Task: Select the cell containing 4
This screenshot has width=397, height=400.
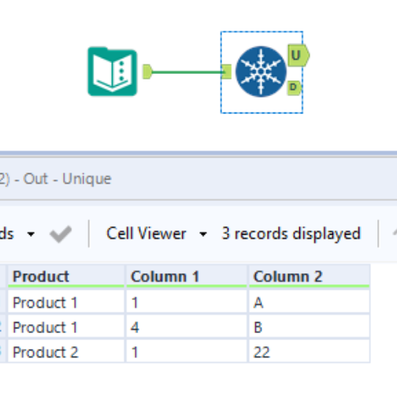Action: click(186, 327)
